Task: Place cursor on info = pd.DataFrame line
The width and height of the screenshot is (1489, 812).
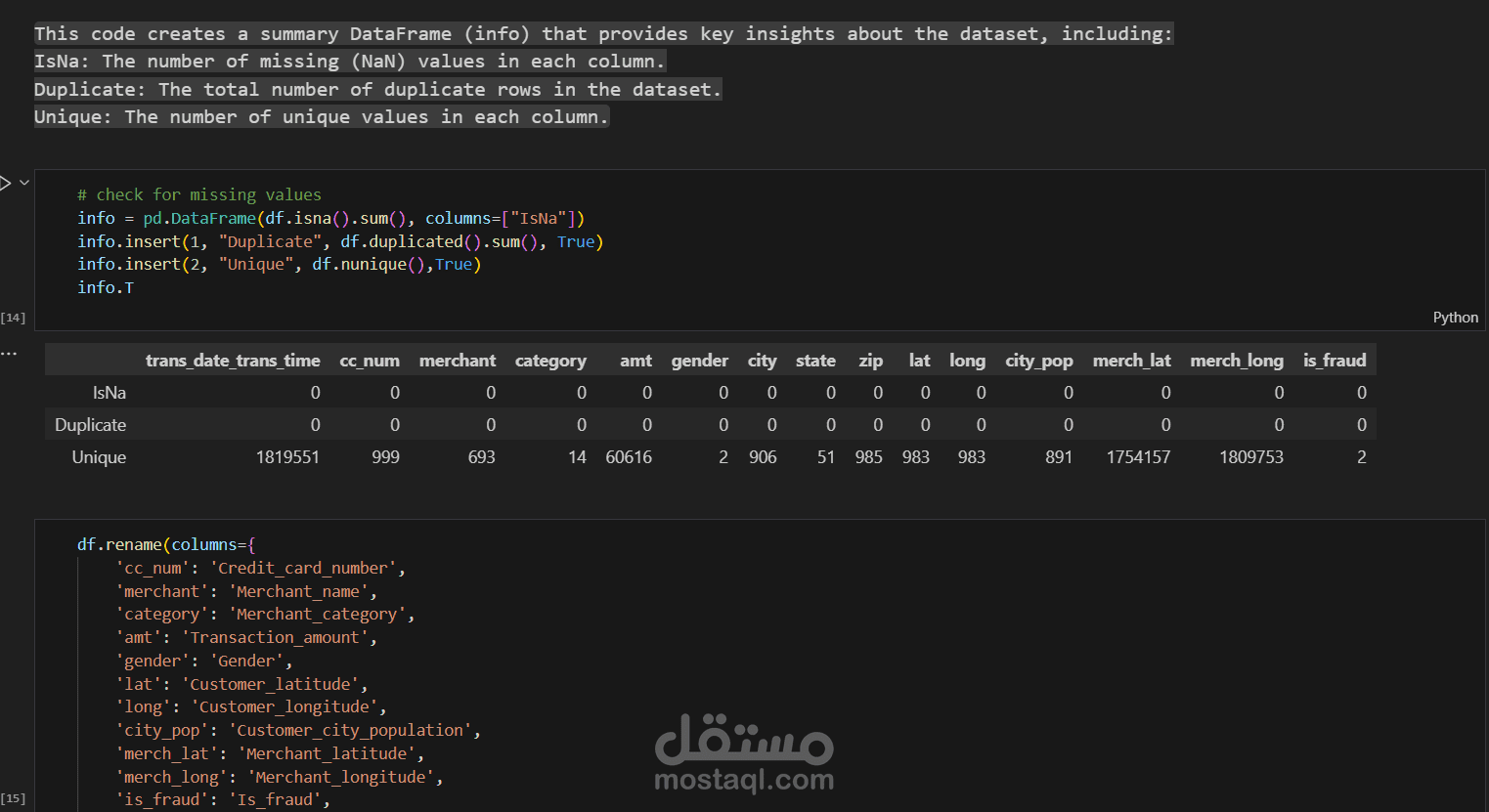Action: tap(330, 218)
